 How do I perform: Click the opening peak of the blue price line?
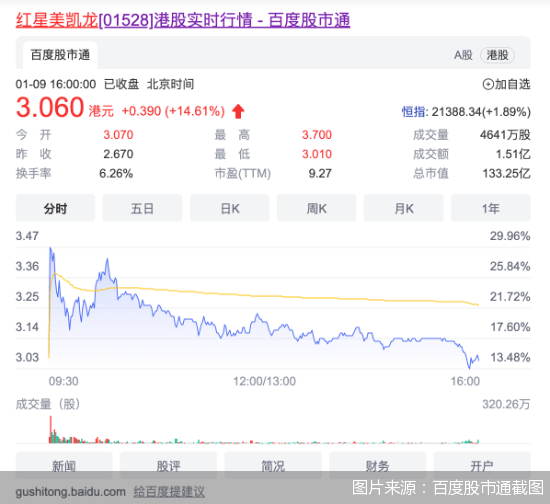[x=50, y=249]
